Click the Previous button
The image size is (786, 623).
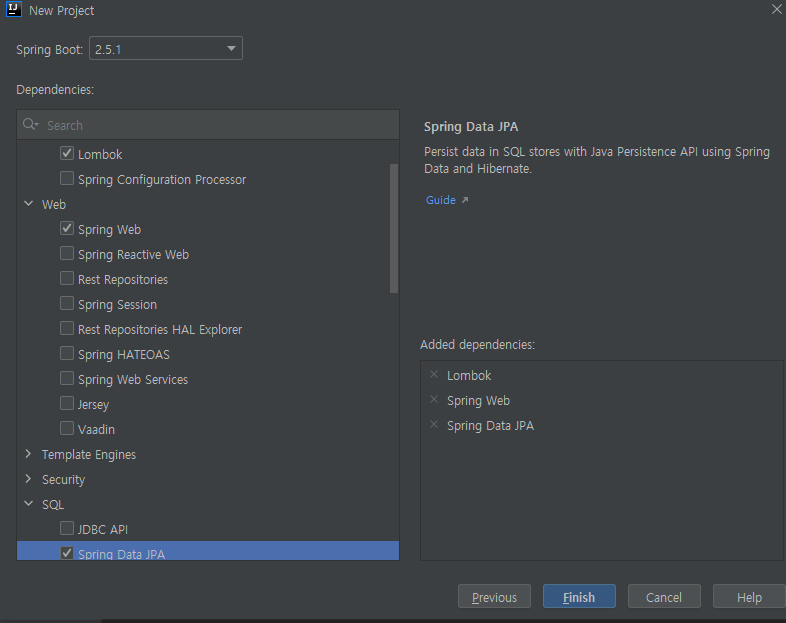494,596
